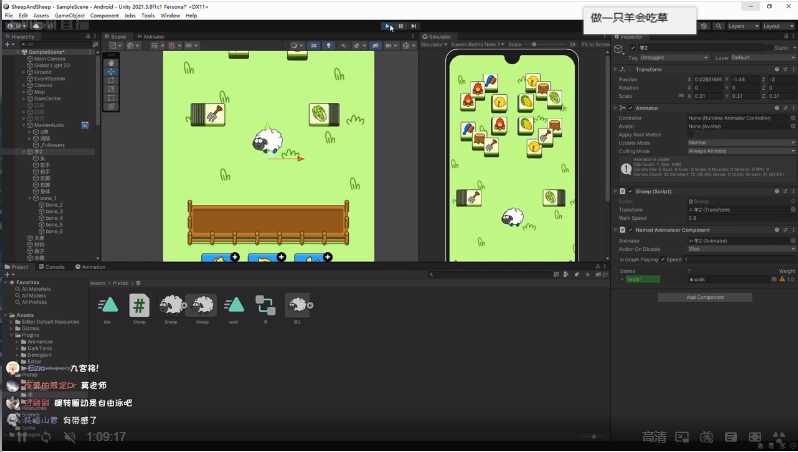Click the Pause button in the Unity toolbar
The width and height of the screenshot is (798, 452).
click(x=401, y=26)
